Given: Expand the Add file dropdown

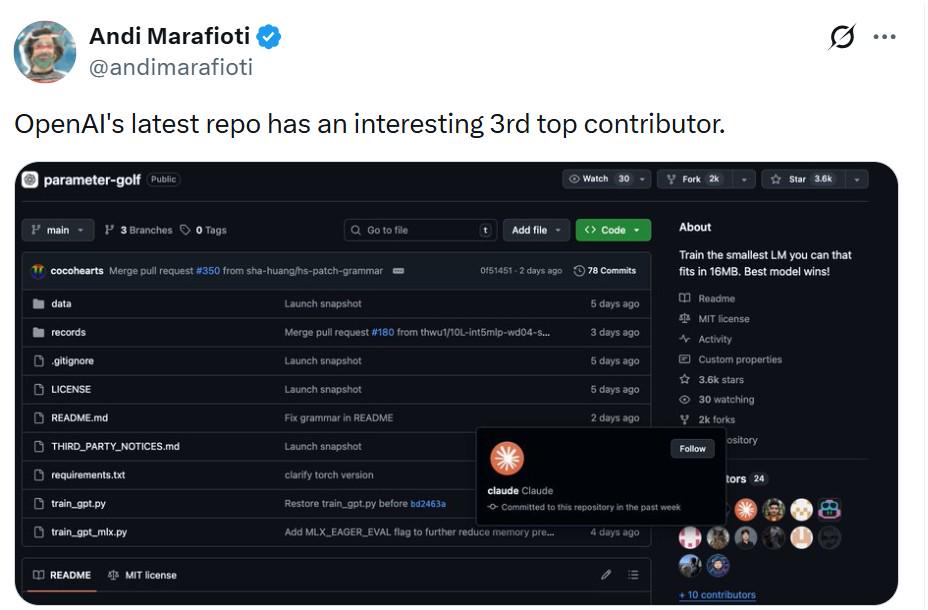Looking at the screenshot, I should [536, 230].
